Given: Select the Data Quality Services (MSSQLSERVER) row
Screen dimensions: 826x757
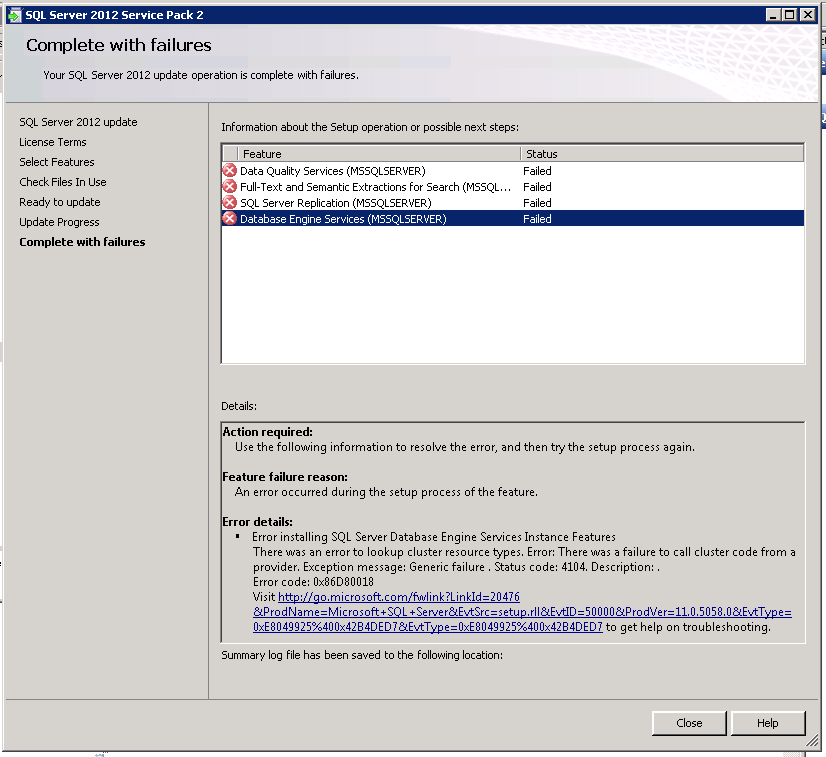Looking at the screenshot, I should (513, 171).
